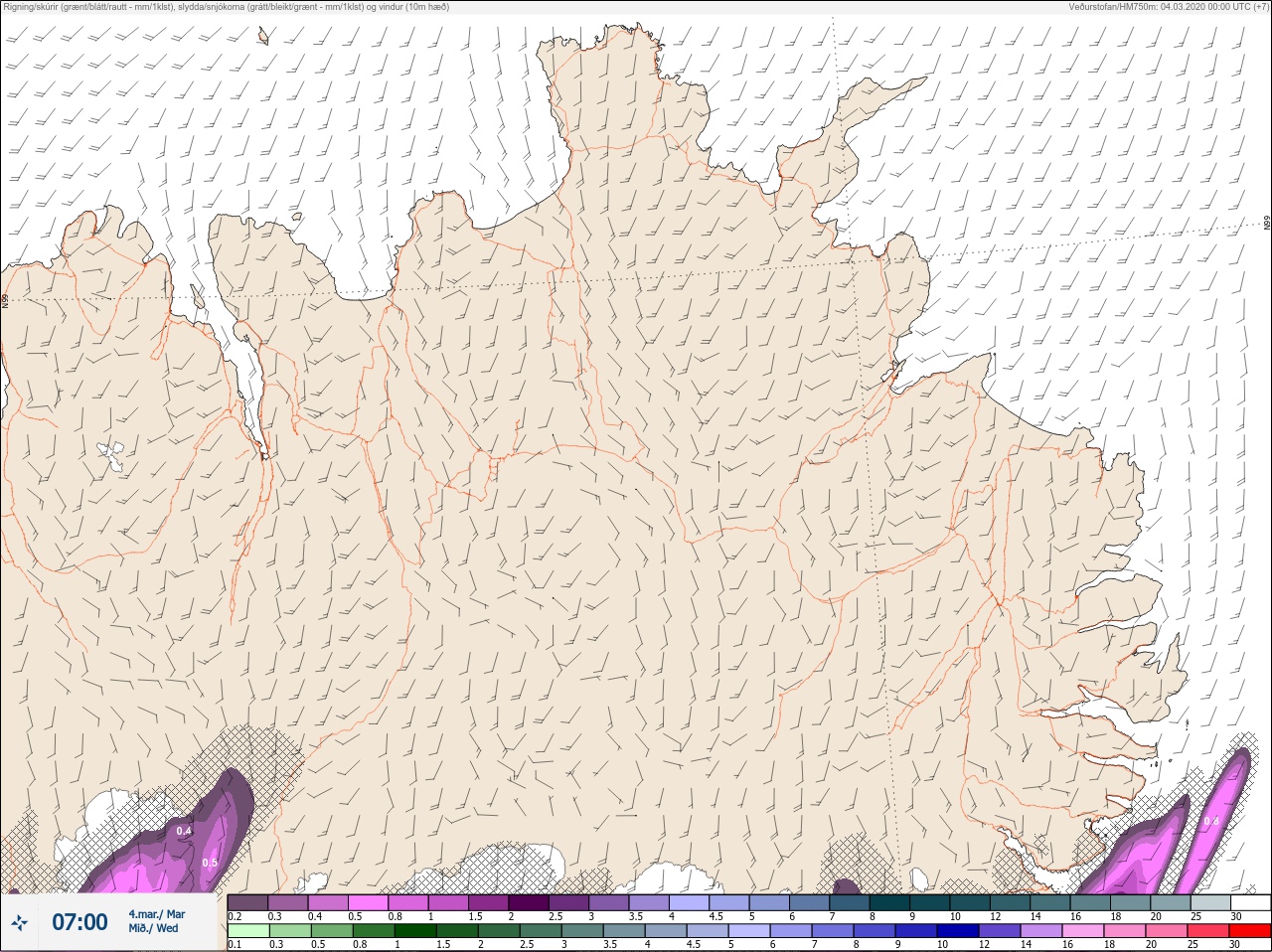Pick the pale green first swatch, lower legend
1272x952 pixels.
pos(248,931)
